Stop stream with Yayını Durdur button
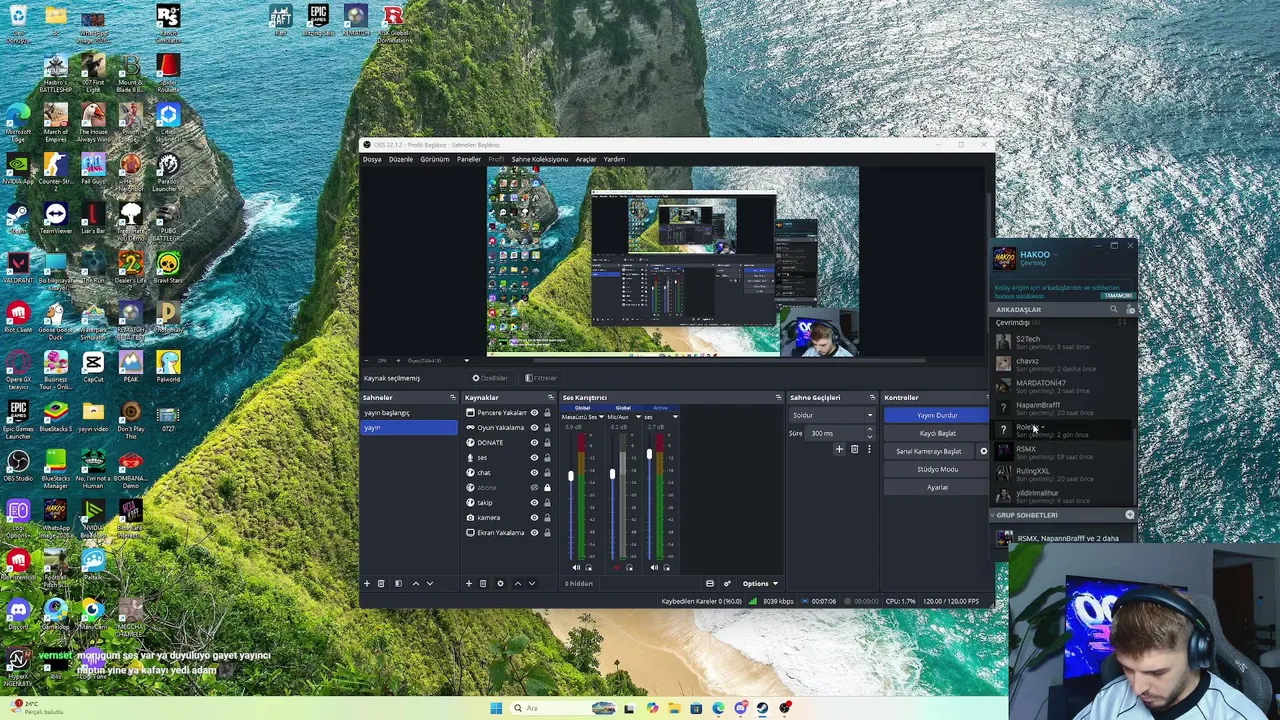This screenshot has width=1280, height=720. coord(937,415)
